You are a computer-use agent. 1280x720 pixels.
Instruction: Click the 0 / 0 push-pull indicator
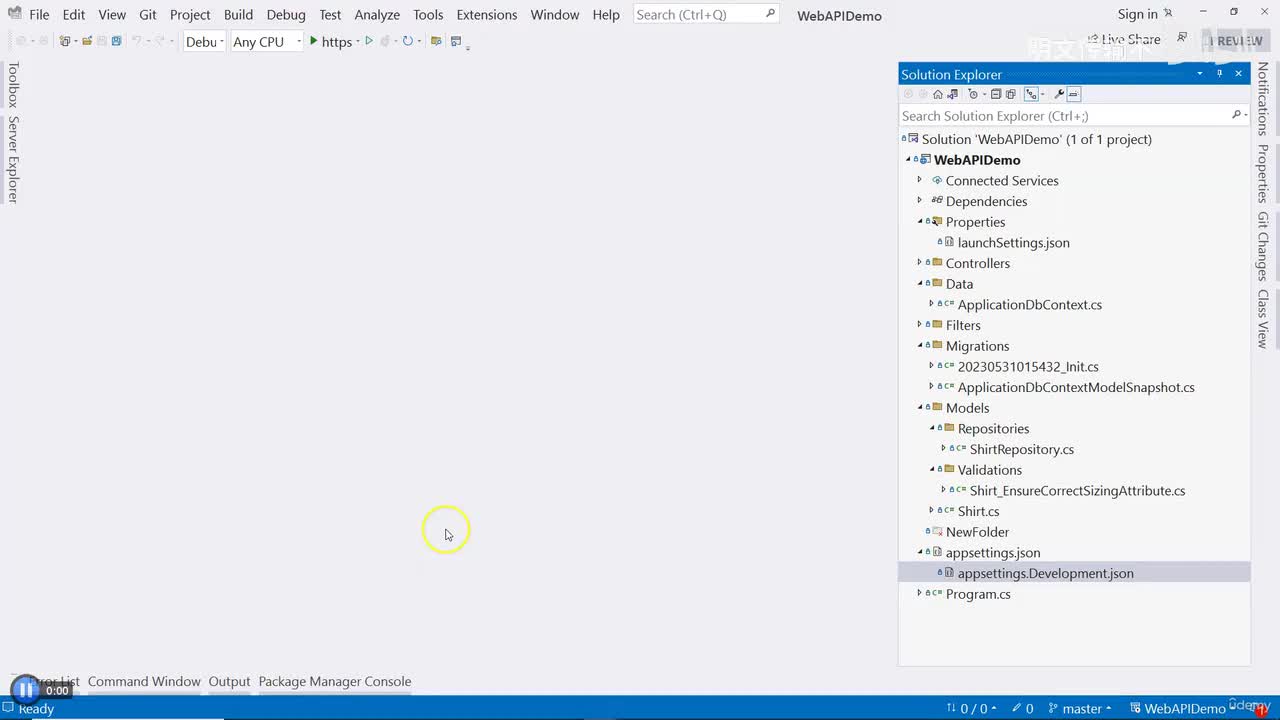(970, 709)
